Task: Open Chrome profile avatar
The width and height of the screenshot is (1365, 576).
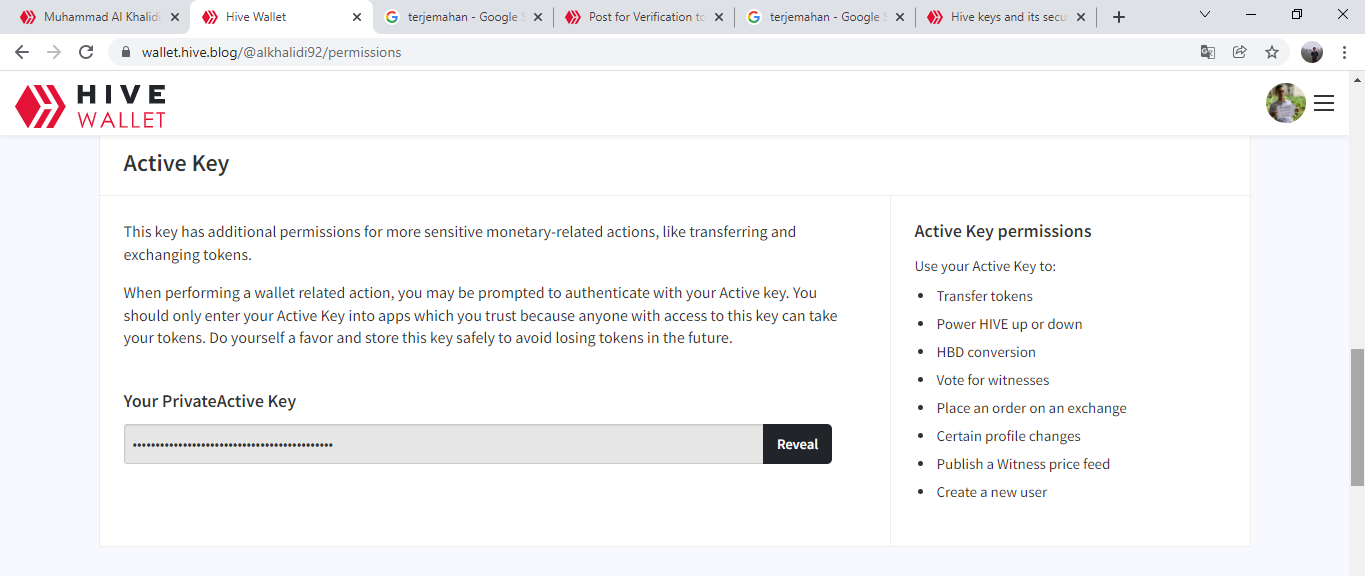Action: 1312,52
